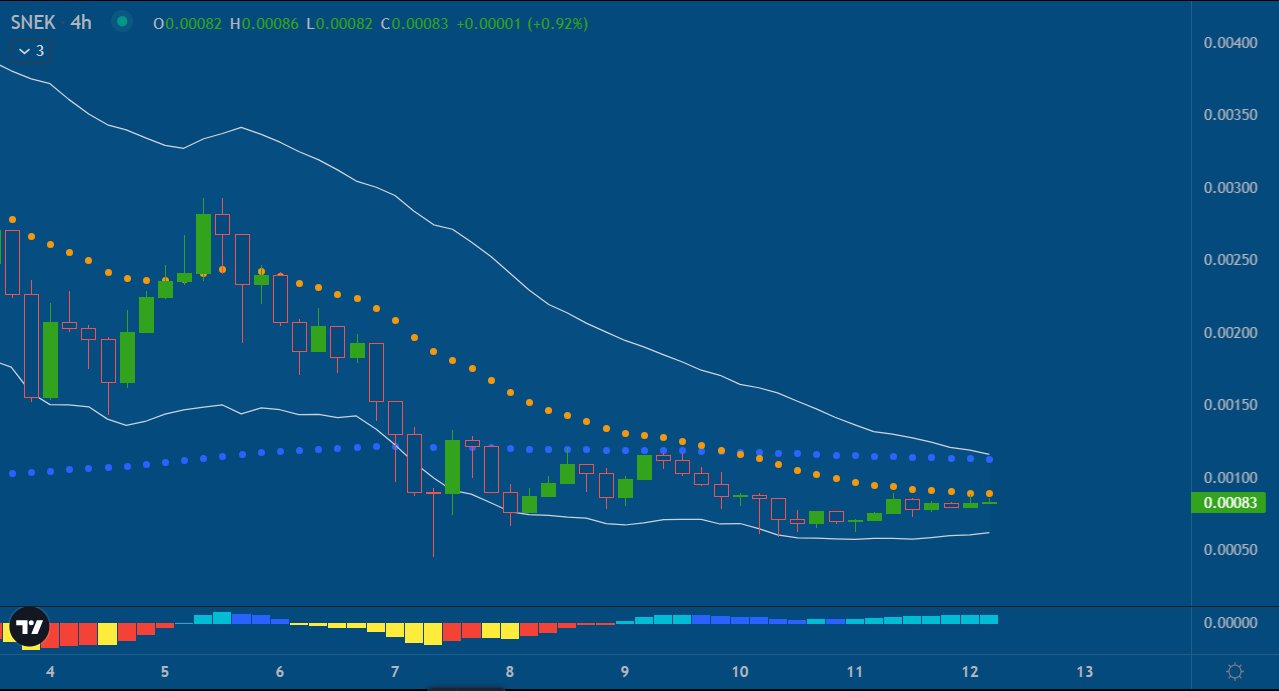Click the TradingView logo icon

(29, 627)
